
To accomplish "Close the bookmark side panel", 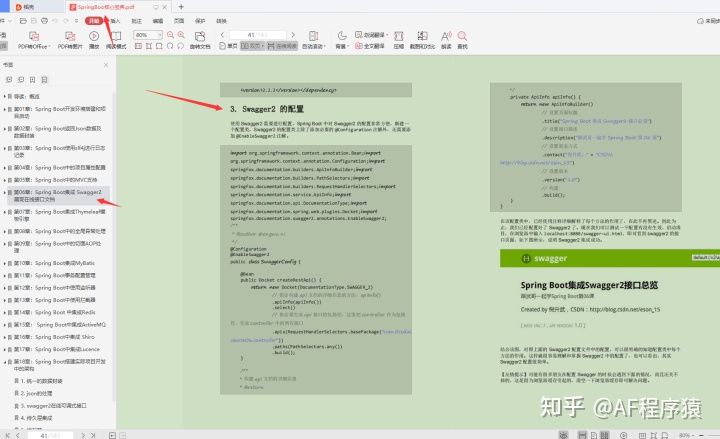I will pyautogui.click(x=106, y=65).
